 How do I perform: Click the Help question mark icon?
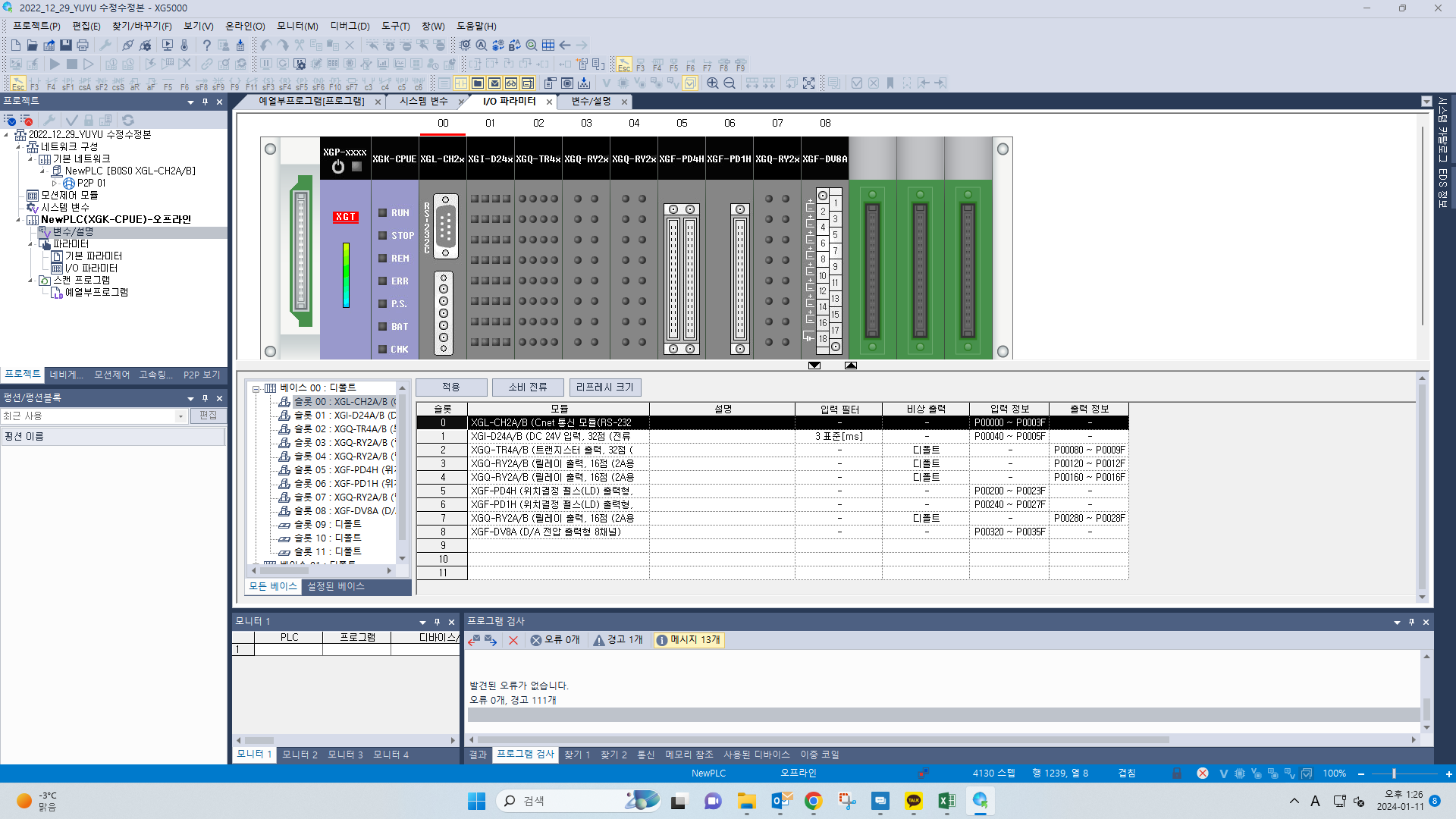click(206, 45)
